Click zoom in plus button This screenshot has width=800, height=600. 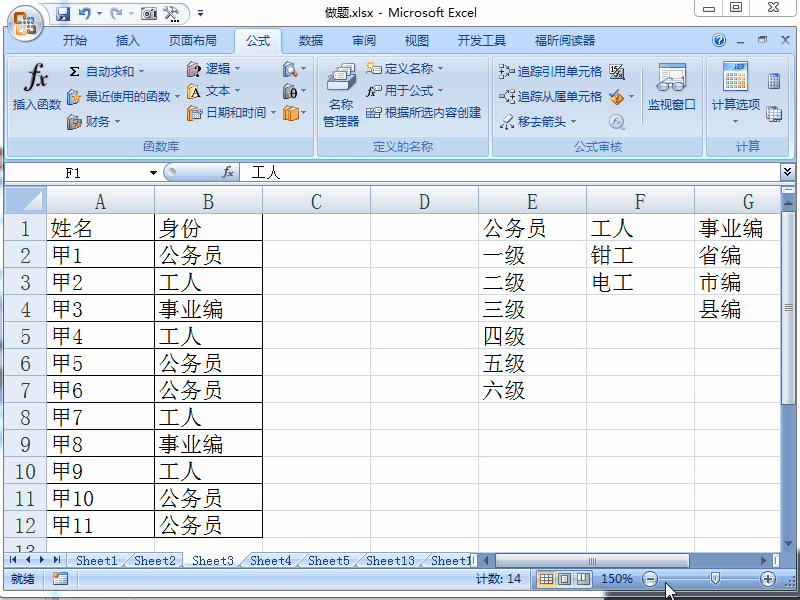pos(767,579)
